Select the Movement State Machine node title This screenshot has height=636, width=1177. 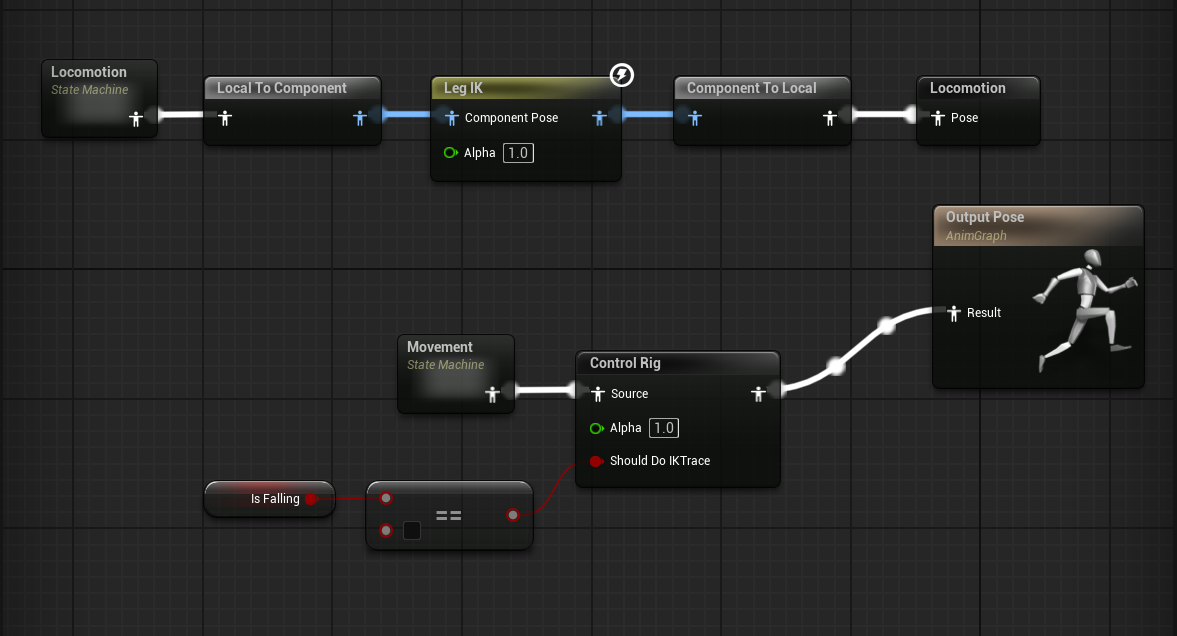coord(440,347)
